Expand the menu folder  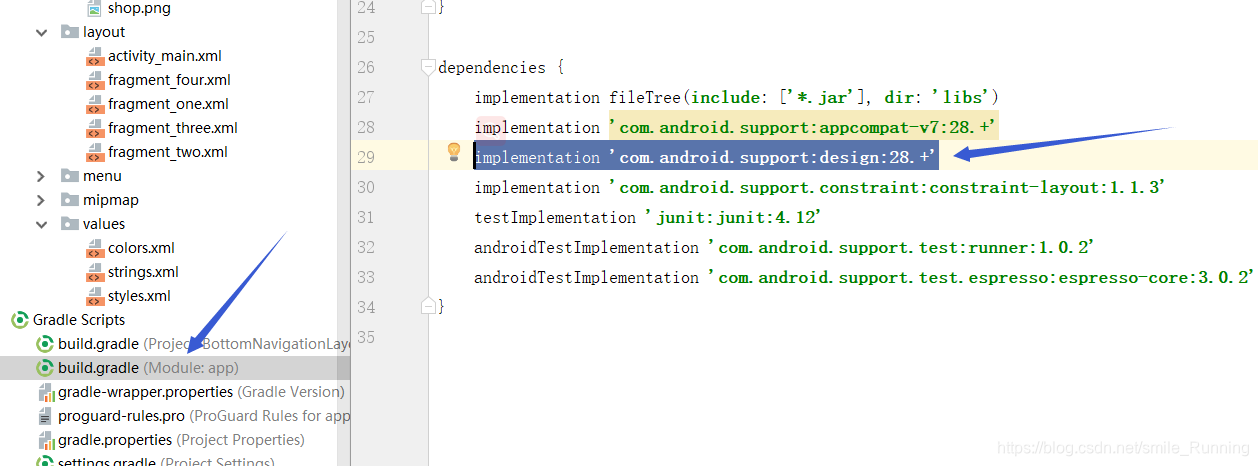[41, 176]
